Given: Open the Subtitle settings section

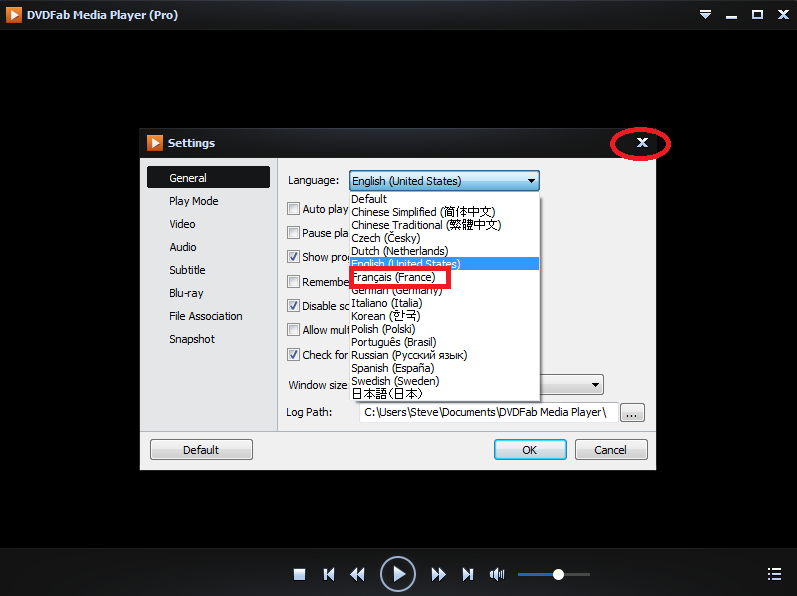Looking at the screenshot, I should click(187, 270).
